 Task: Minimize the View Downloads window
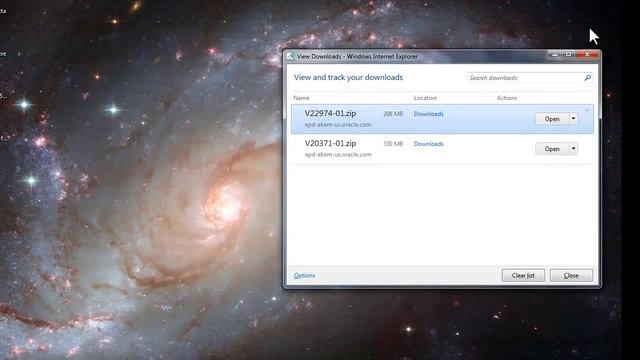554,54
